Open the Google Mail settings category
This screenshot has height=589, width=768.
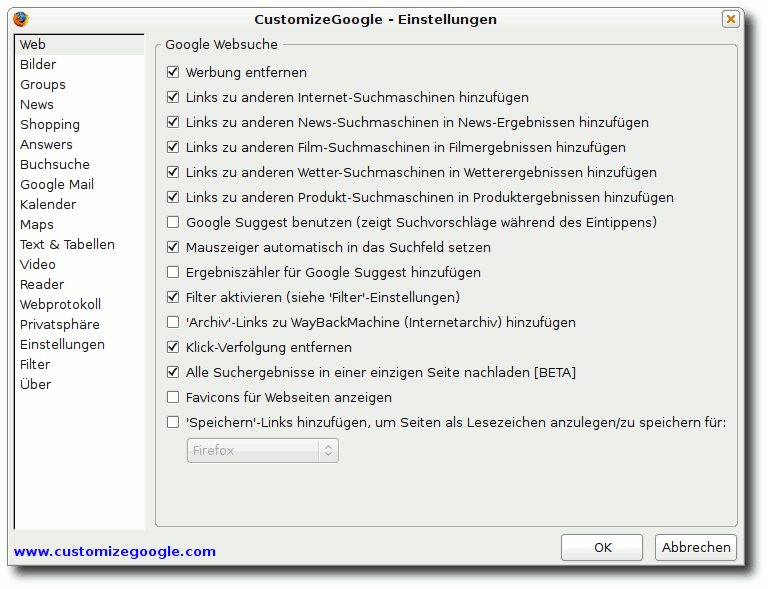(x=80, y=185)
